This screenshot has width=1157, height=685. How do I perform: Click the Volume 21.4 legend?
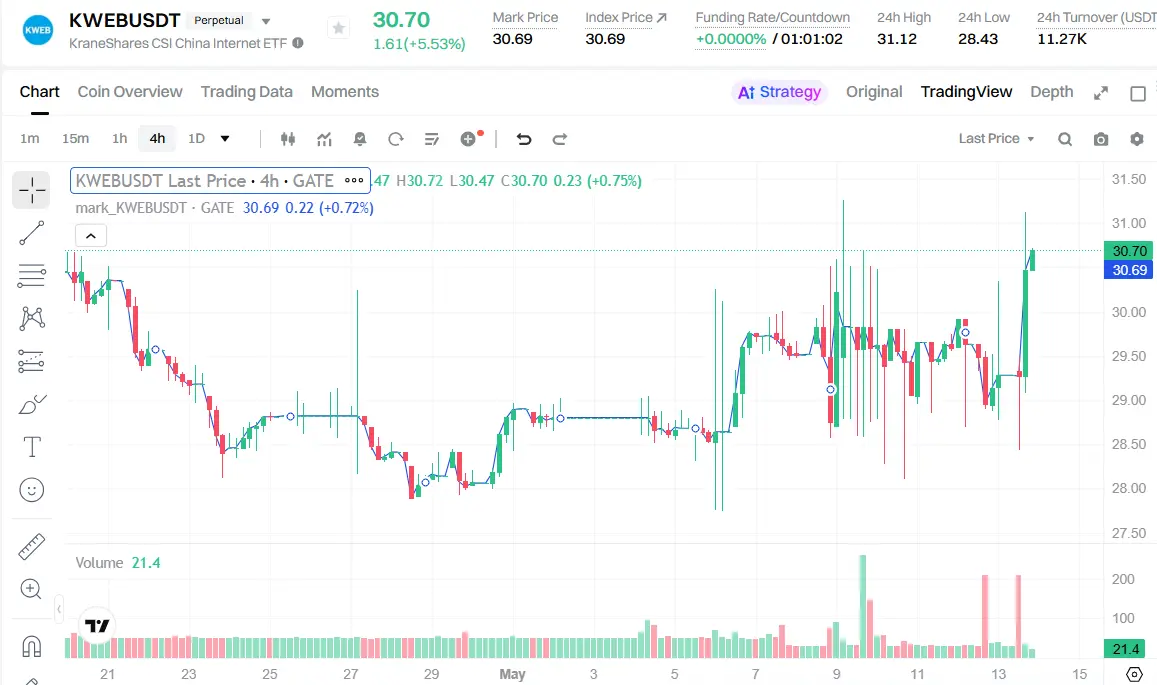(x=117, y=563)
